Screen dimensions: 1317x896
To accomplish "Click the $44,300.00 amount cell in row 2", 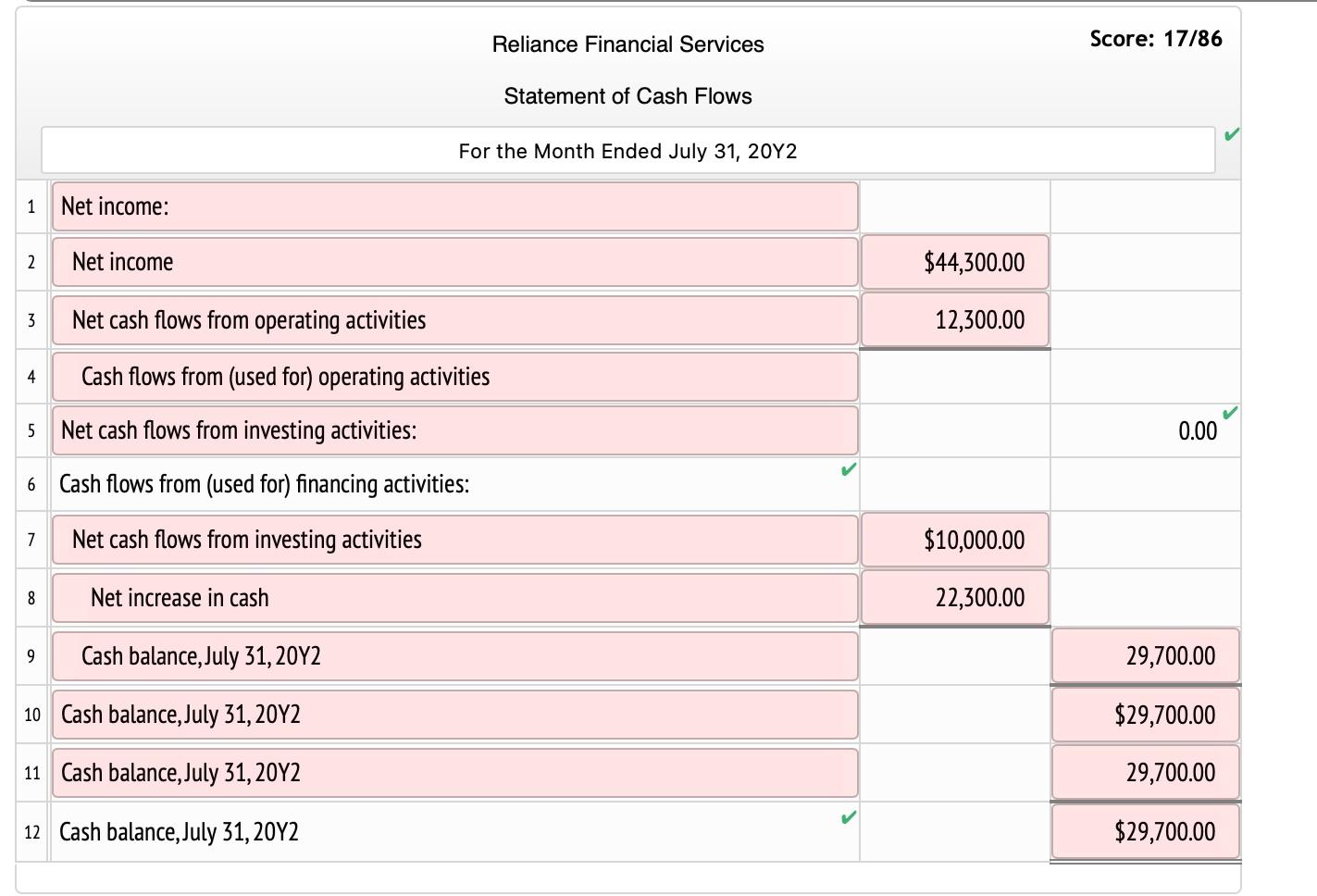I will pyautogui.click(x=955, y=262).
